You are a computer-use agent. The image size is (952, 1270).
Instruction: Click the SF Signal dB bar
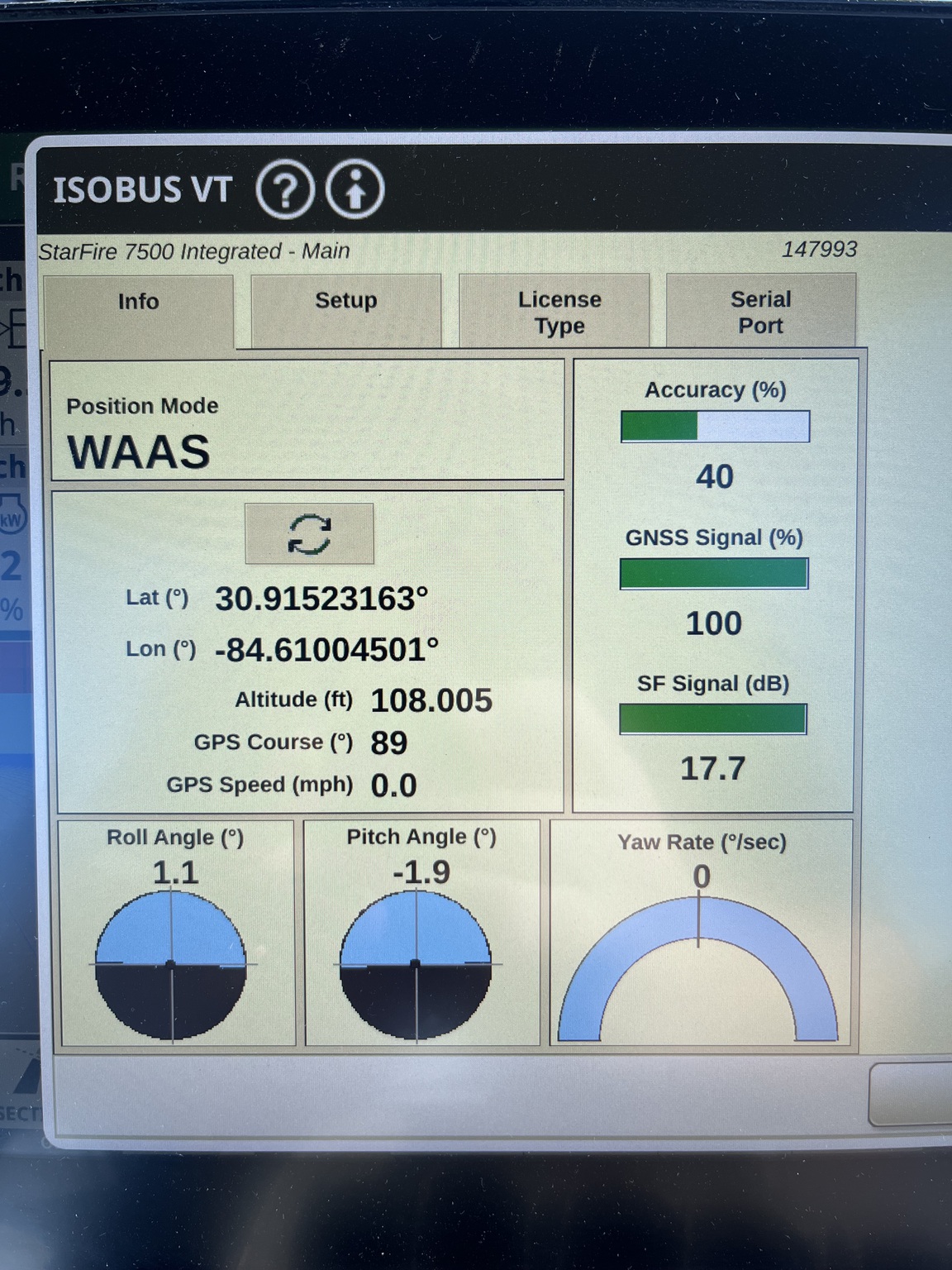click(x=713, y=719)
